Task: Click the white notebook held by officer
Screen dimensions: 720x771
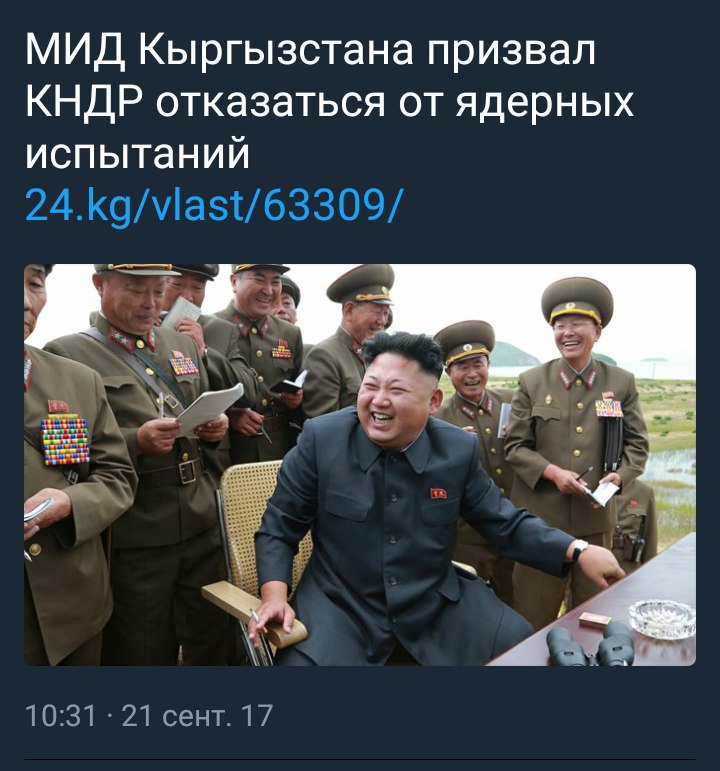Action: pyautogui.click(x=210, y=409)
